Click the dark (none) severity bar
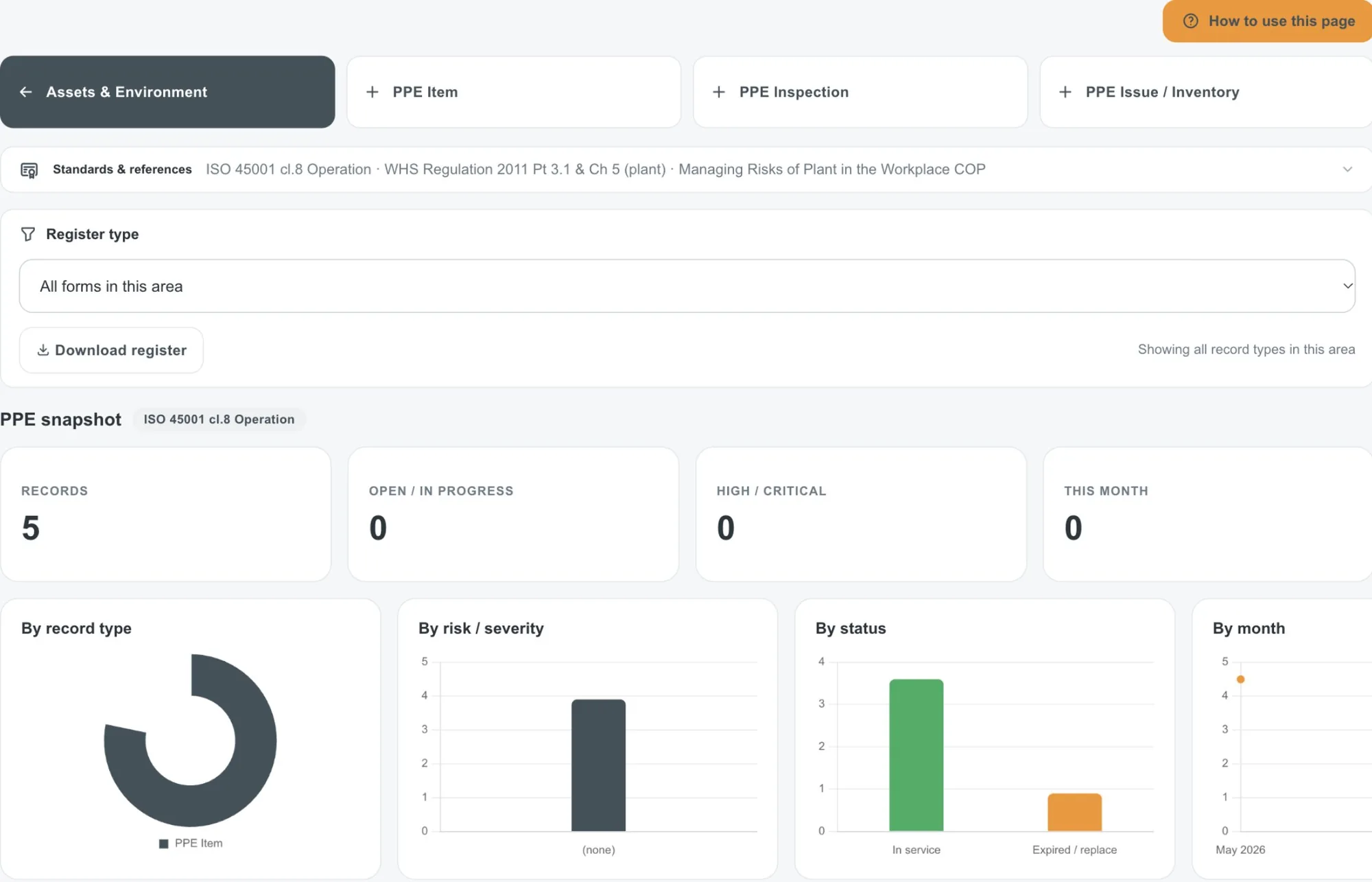The height and width of the screenshot is (882, 1372). 598,765
